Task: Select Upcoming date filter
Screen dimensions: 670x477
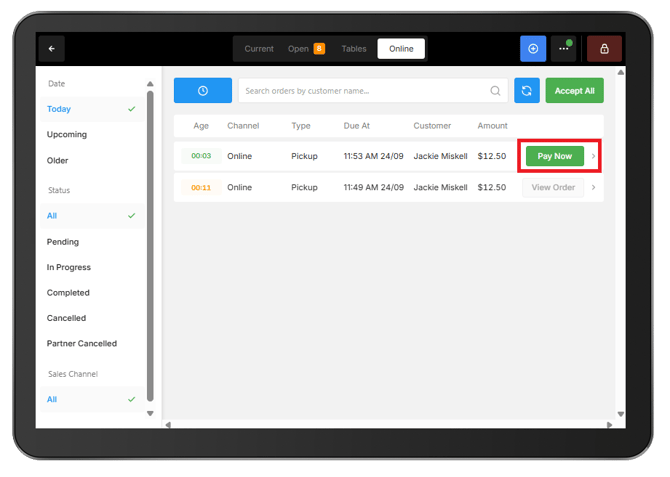Action: click(x=92, y=135)
